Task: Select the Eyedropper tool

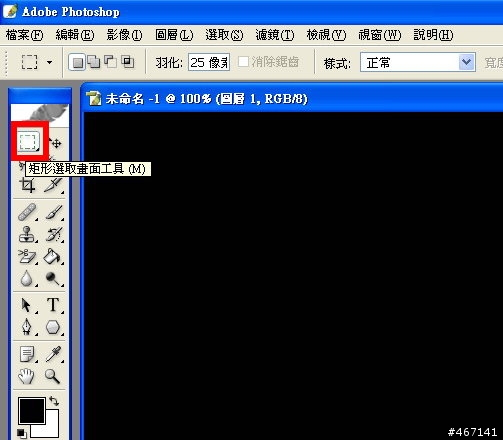Action: tap(53, 354)
